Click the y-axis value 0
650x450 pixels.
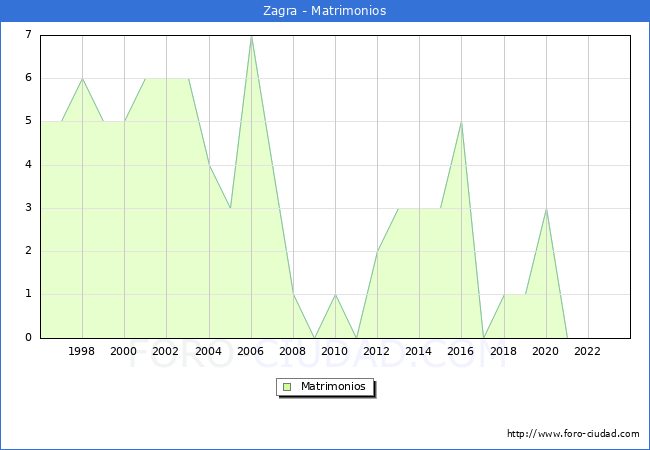pyautogui.click(x=28, y=337)
